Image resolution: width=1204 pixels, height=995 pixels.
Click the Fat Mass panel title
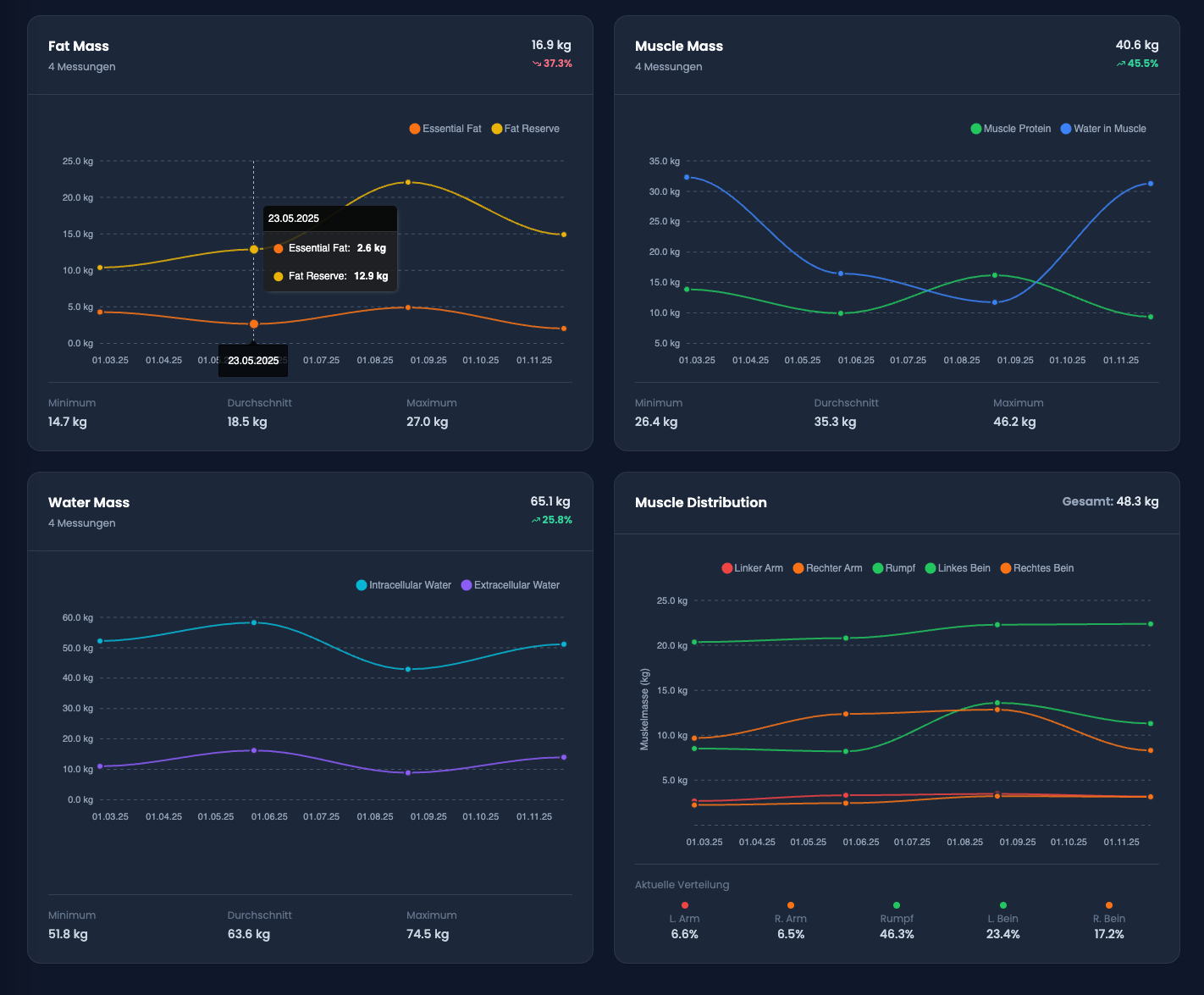(x=78, y=46)
